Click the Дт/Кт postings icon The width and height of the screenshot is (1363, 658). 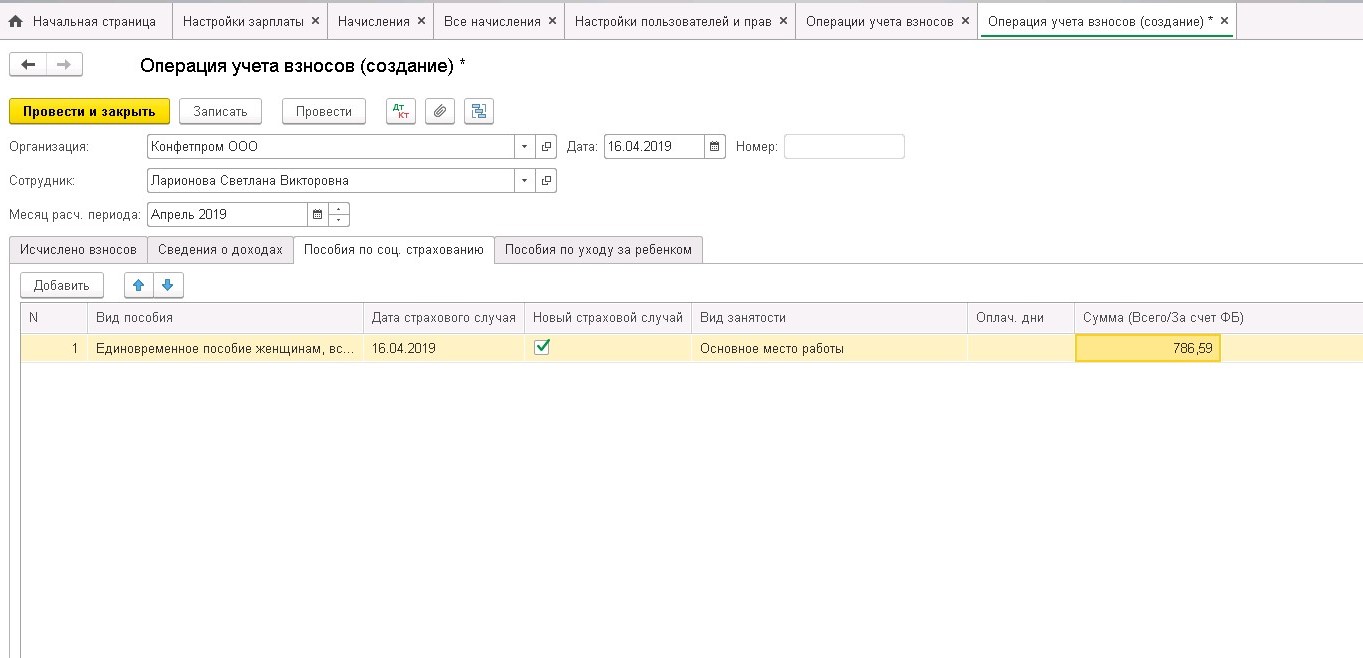401,112
